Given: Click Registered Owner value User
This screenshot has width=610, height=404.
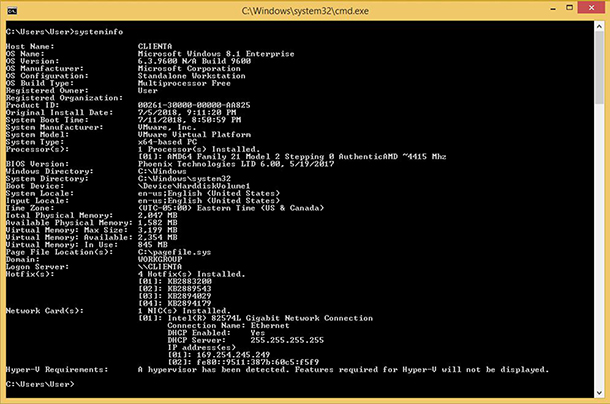Looking at the screenshot, I should [147, 91].
